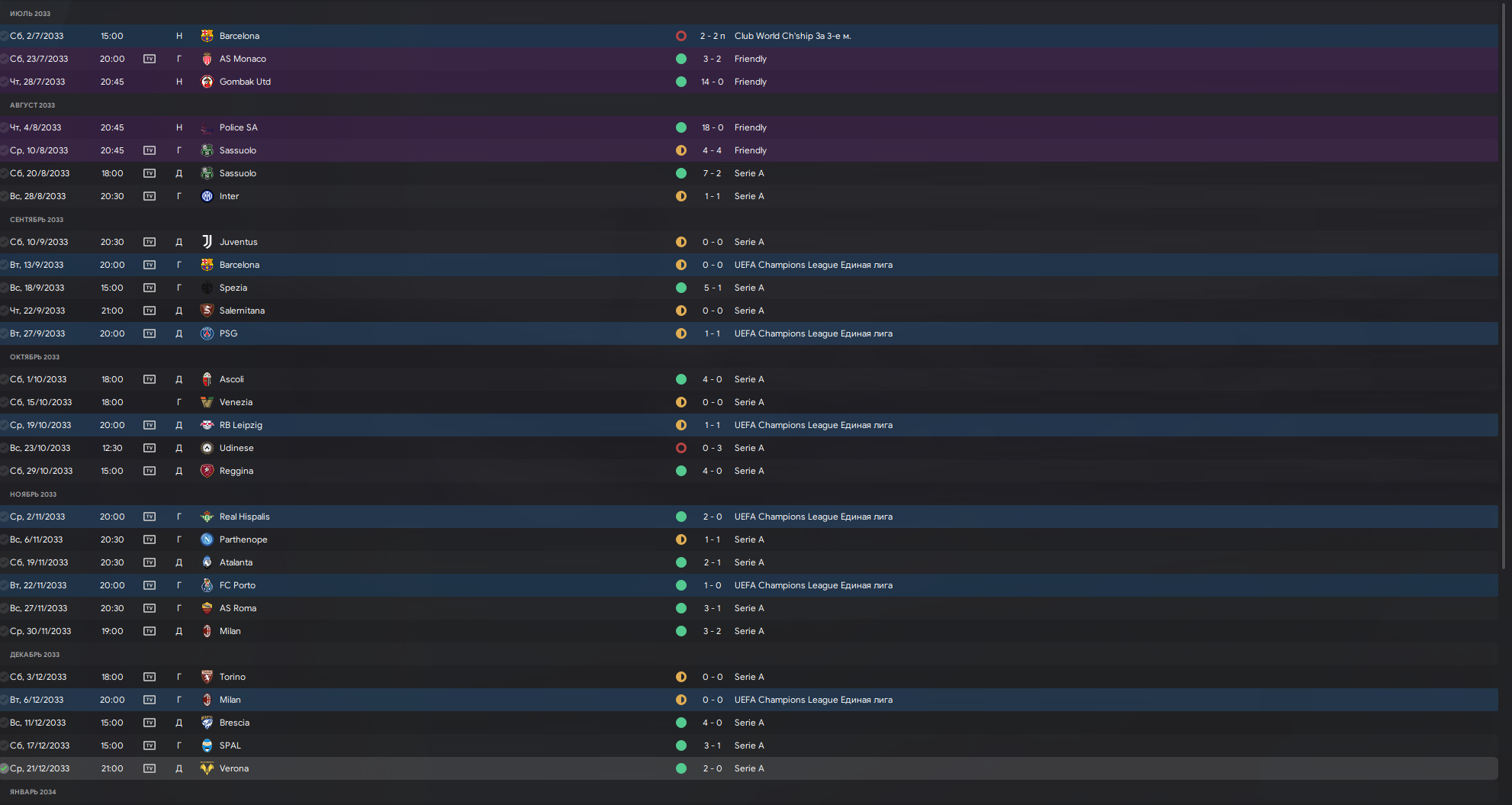Image resolution: width=1512 pixels, height=805 pixels.
Task: Click the PSG club badge
Action: pos(207,333)
